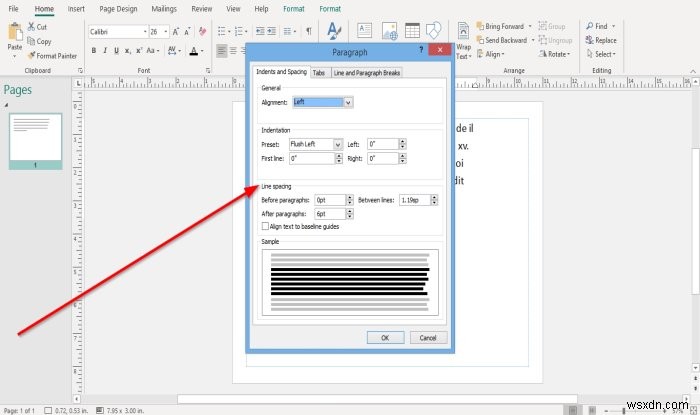Click the Paste icon in Clipboard group
700x415 pixels.
pos(15,32)
